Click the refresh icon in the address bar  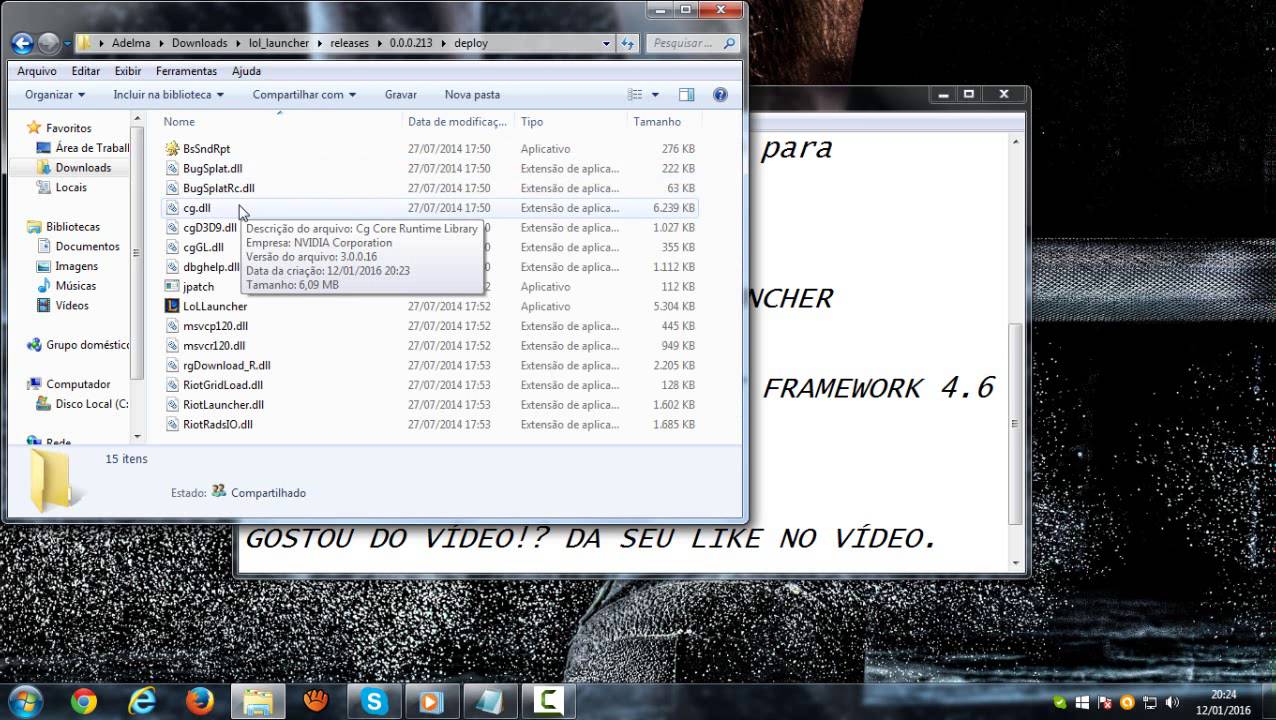(625, 43)
